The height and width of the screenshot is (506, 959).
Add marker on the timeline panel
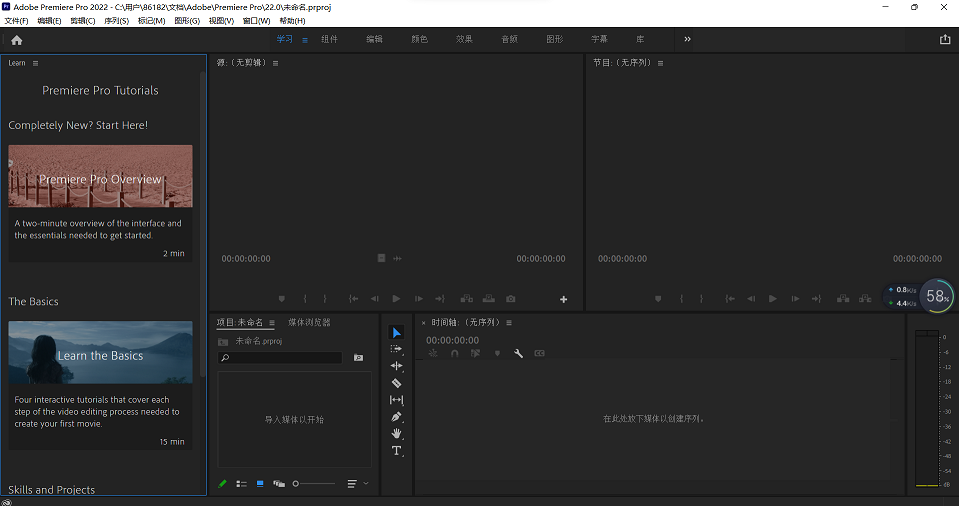tap(497, 353)
